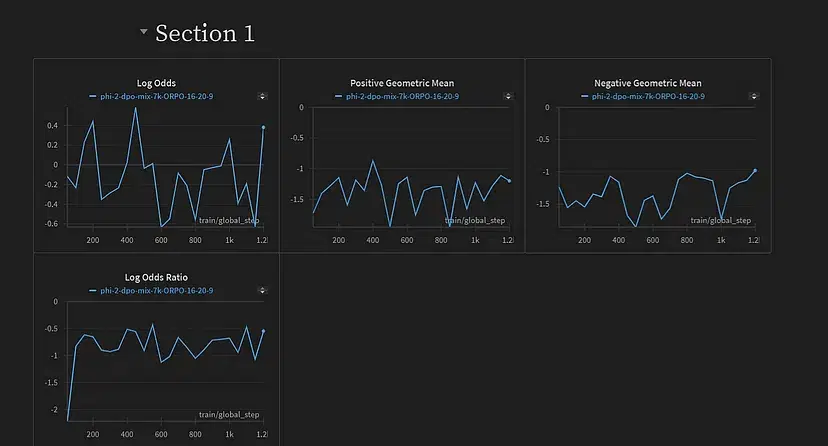Click the Log Odds Ratio chart title
Screen dimensions: 828x446
(156, 277)
